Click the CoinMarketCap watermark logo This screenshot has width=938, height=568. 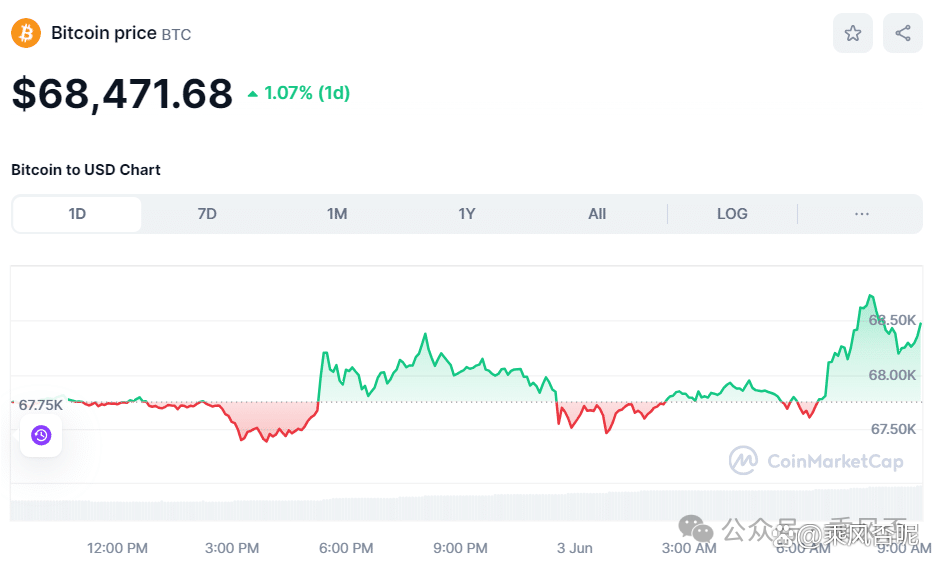(816, 461)
